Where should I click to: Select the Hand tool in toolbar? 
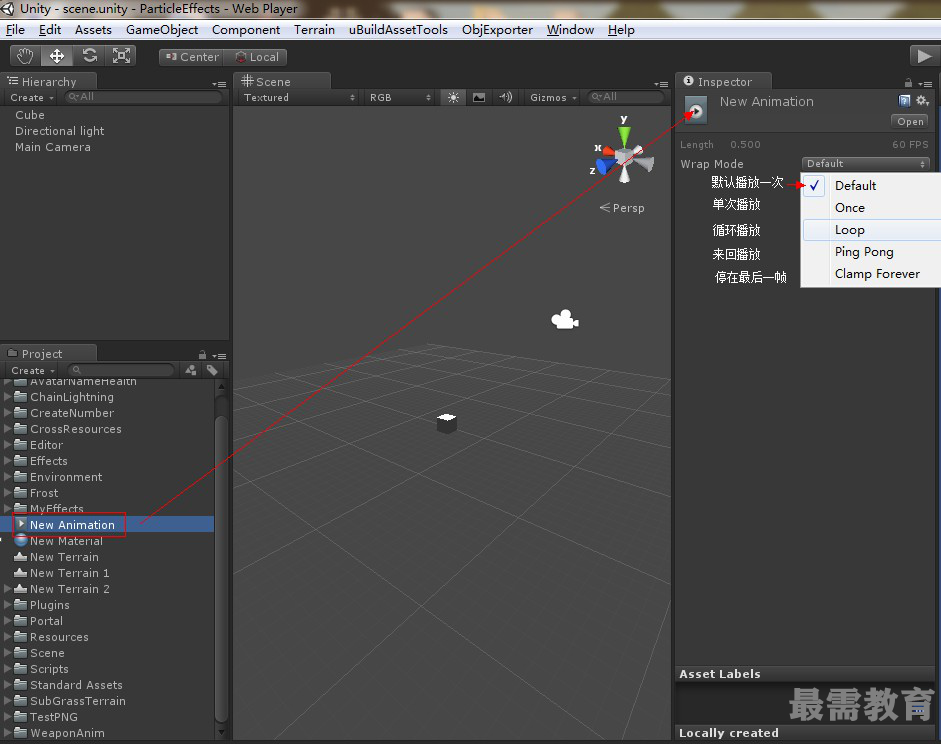click(x=25, y=56)
